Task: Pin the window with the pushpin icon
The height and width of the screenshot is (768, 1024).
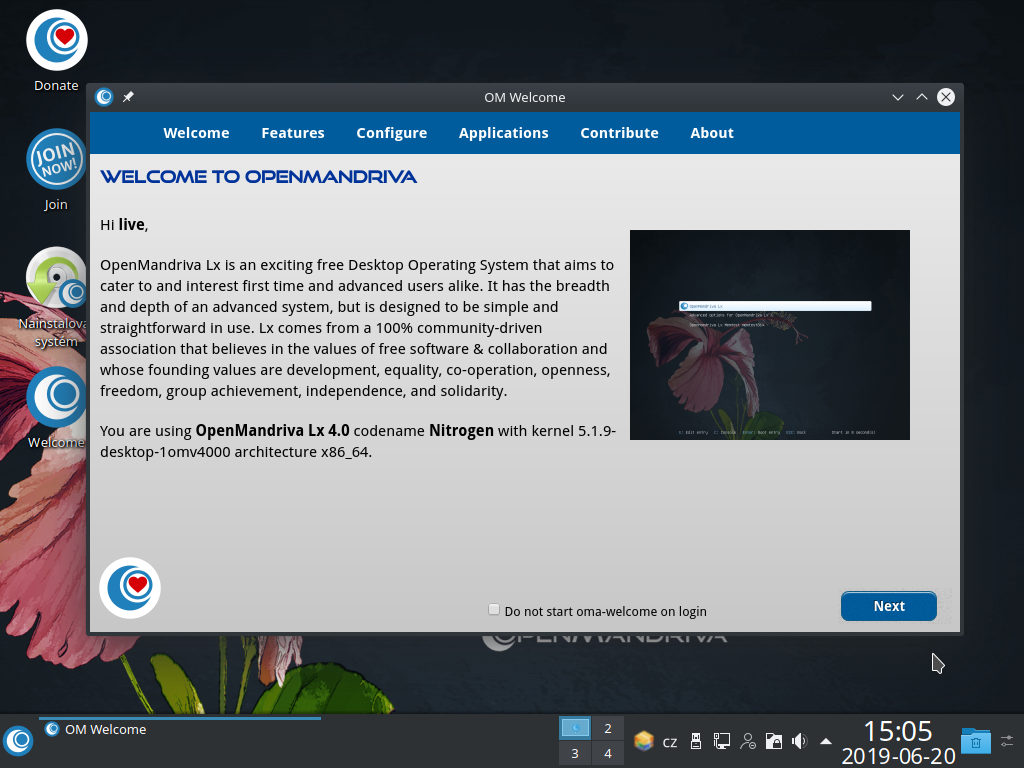Action: [129, 97]
